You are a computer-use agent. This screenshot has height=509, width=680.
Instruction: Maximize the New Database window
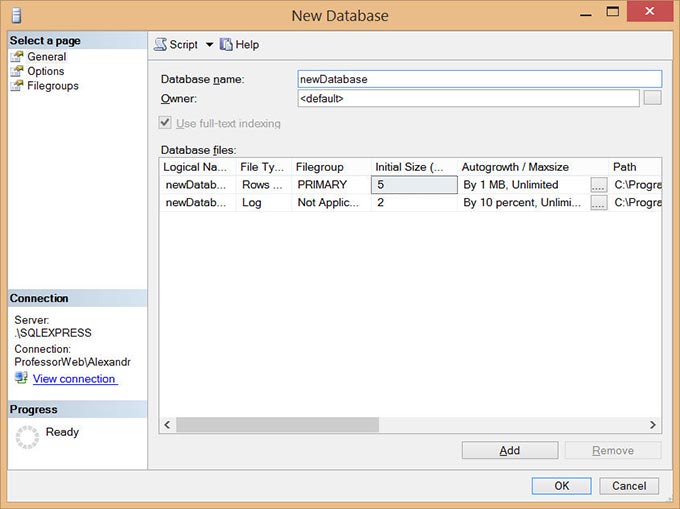(612, 12)
